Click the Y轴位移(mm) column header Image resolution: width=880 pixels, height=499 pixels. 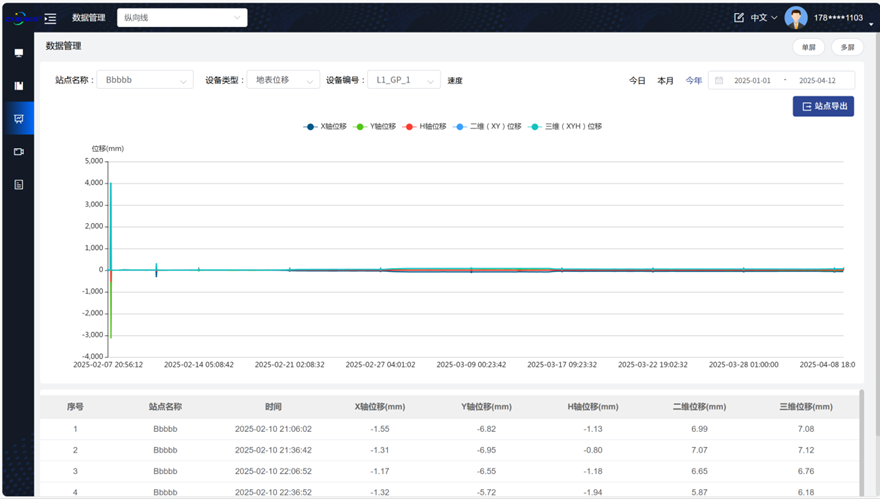coord(487,406)
